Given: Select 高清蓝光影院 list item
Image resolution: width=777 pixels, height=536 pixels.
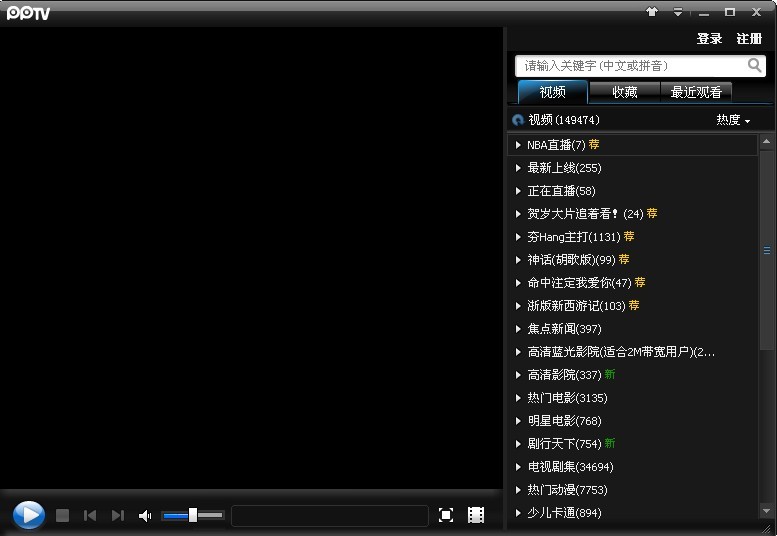Looking at the screenshot, I should (x=633, y=352).
